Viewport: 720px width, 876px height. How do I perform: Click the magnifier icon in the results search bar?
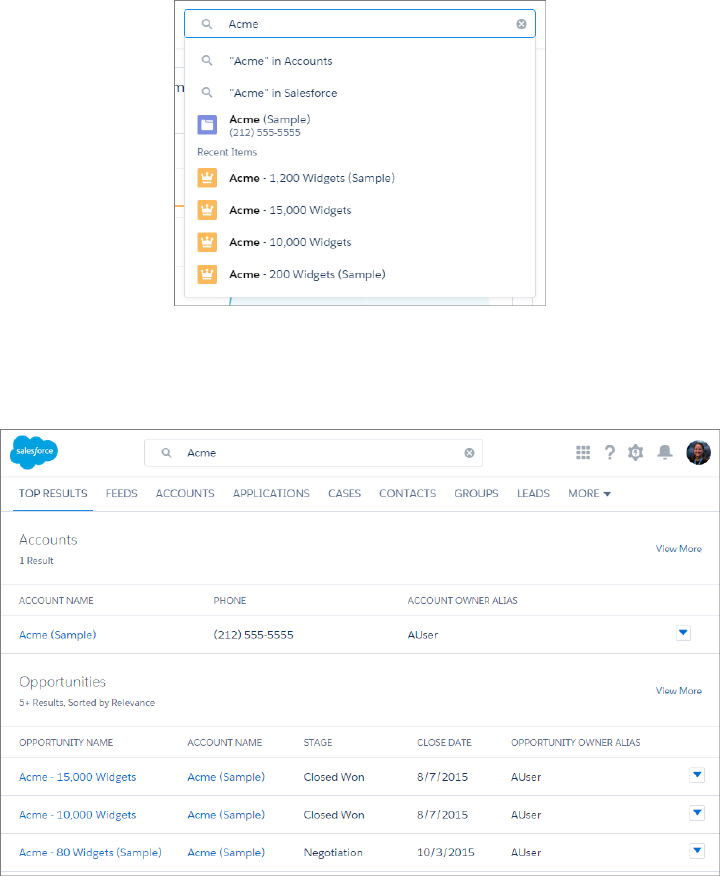pyautogui.click(x=166, y=453)
